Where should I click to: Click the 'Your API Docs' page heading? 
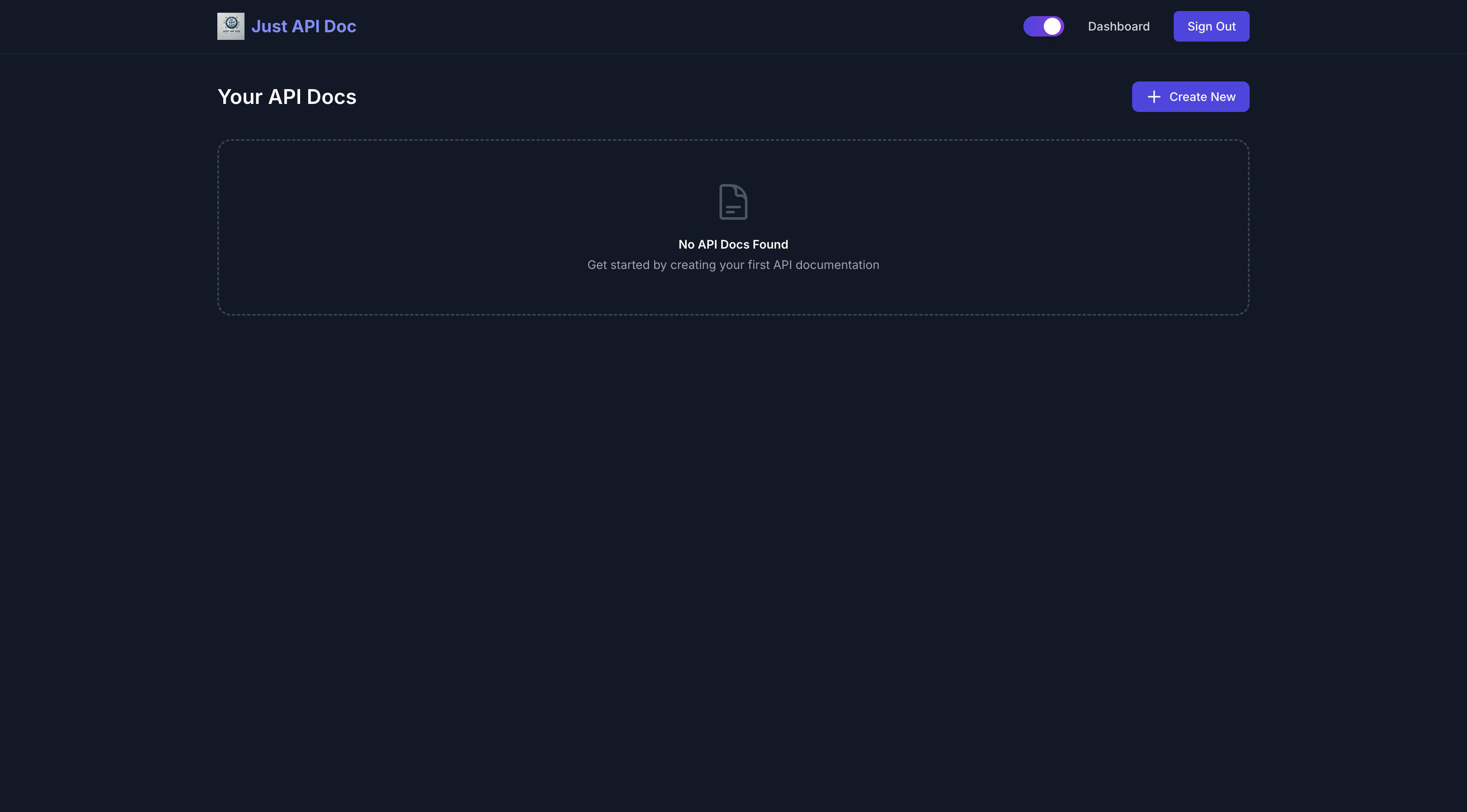click(287, 97)
